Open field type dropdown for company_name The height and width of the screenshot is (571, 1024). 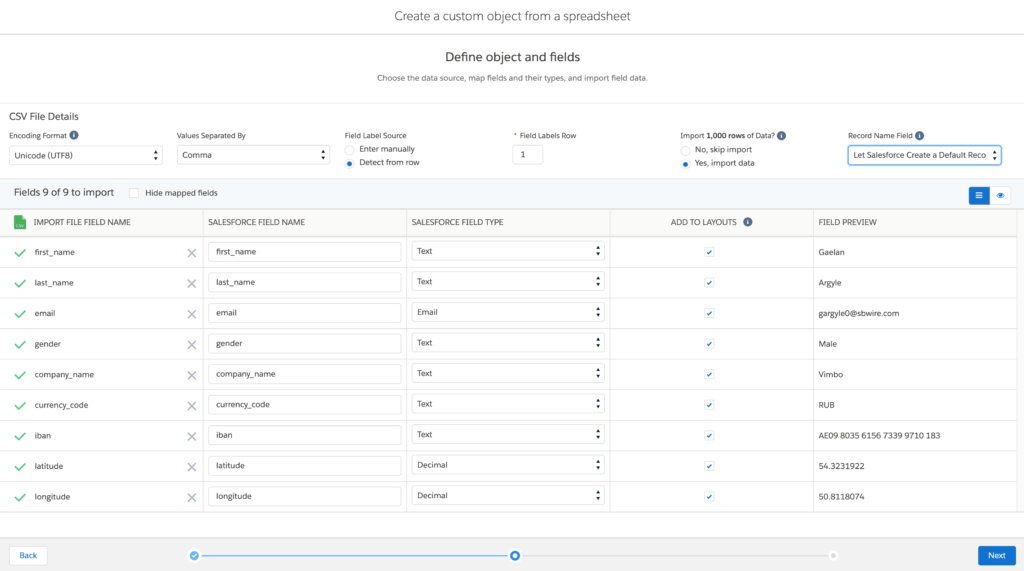coord(507,374)
